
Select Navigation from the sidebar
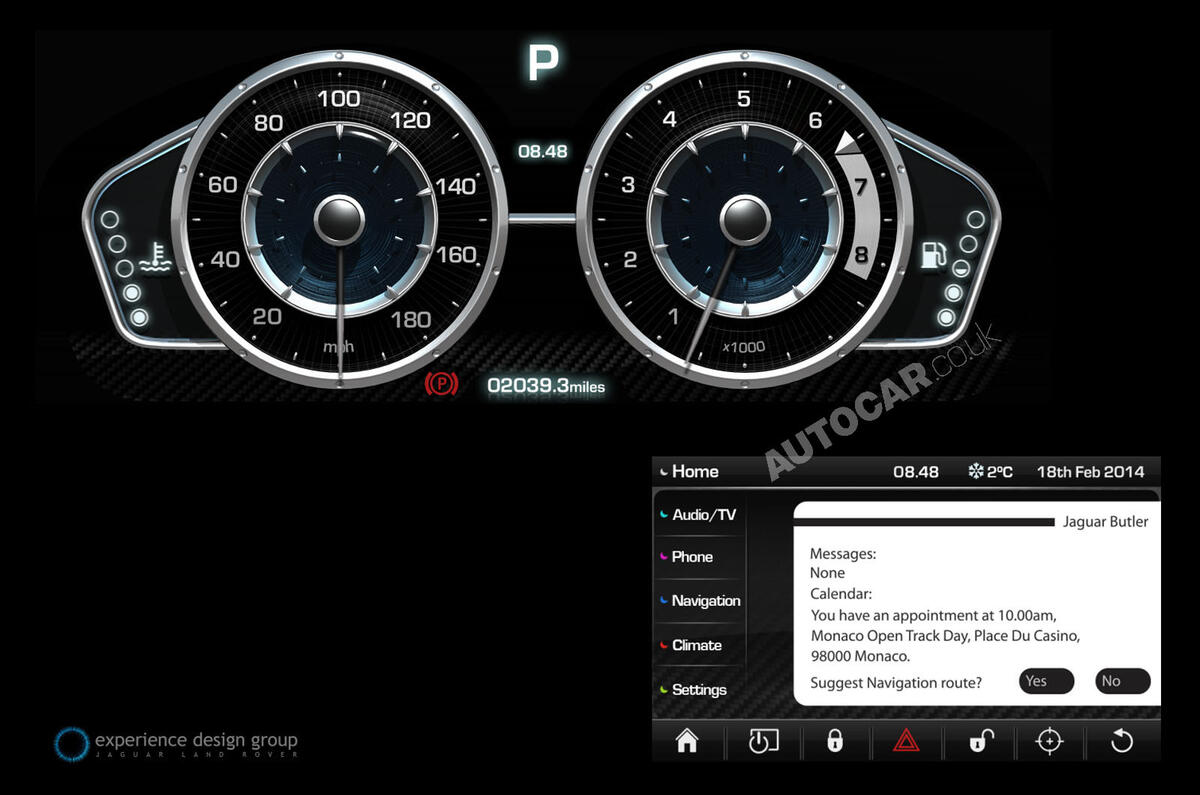[x=706, y=601]
